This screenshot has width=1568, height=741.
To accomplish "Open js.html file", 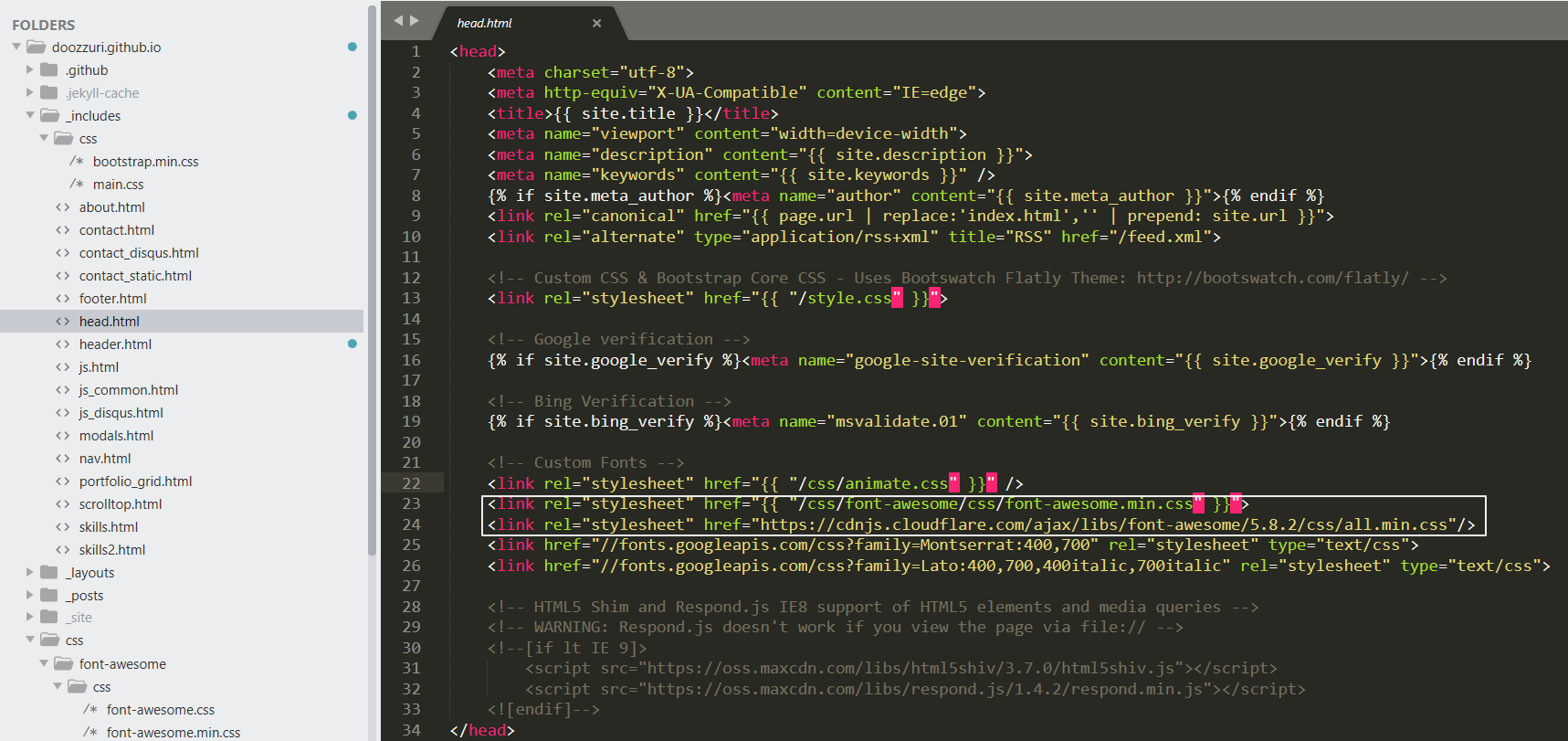I will click(99, 367).
